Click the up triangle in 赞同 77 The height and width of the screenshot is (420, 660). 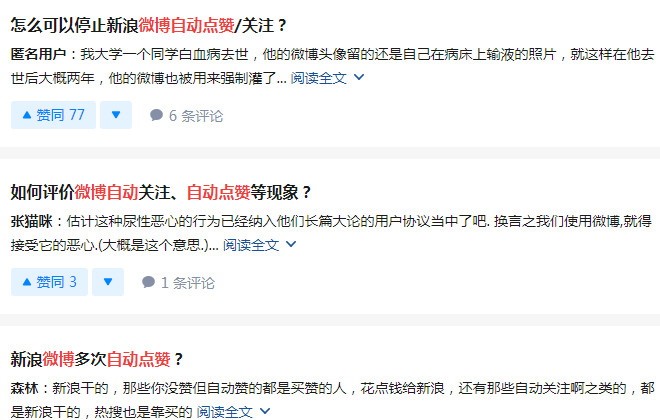[x=27, y=114]
